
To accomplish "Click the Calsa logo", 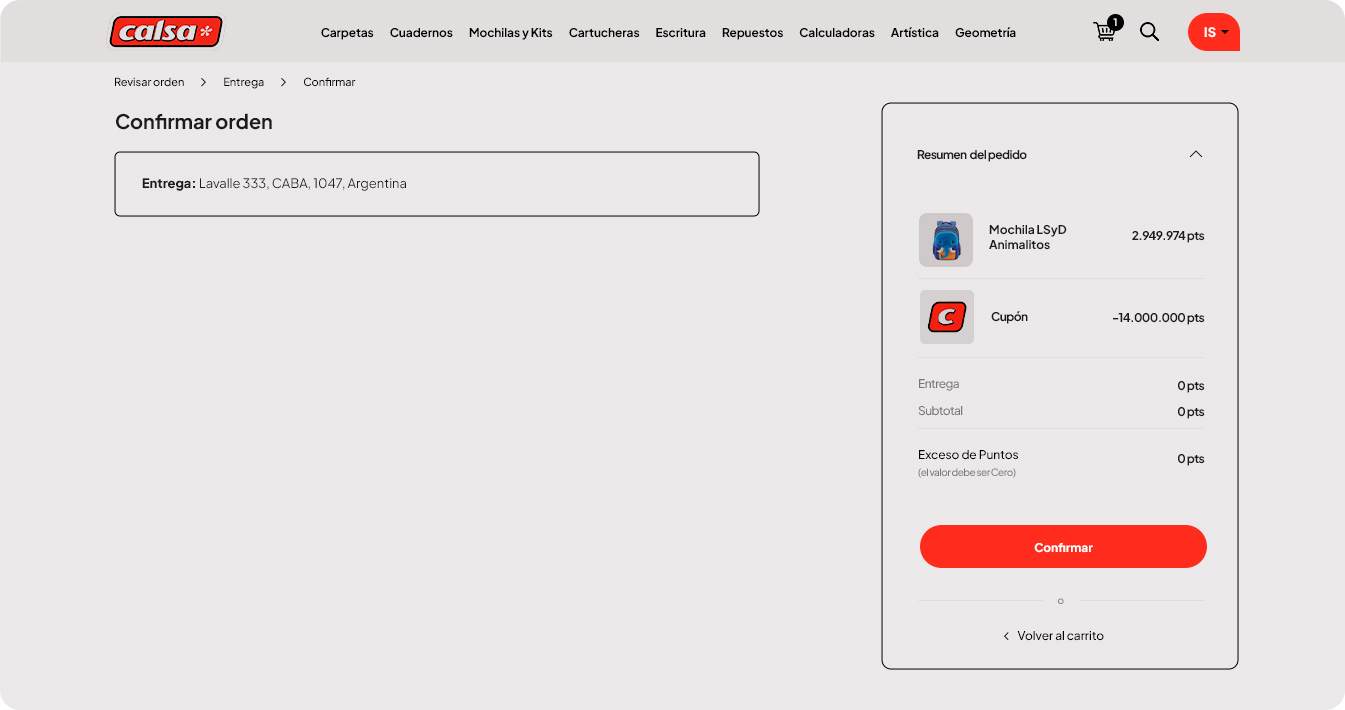I will 165,32.
